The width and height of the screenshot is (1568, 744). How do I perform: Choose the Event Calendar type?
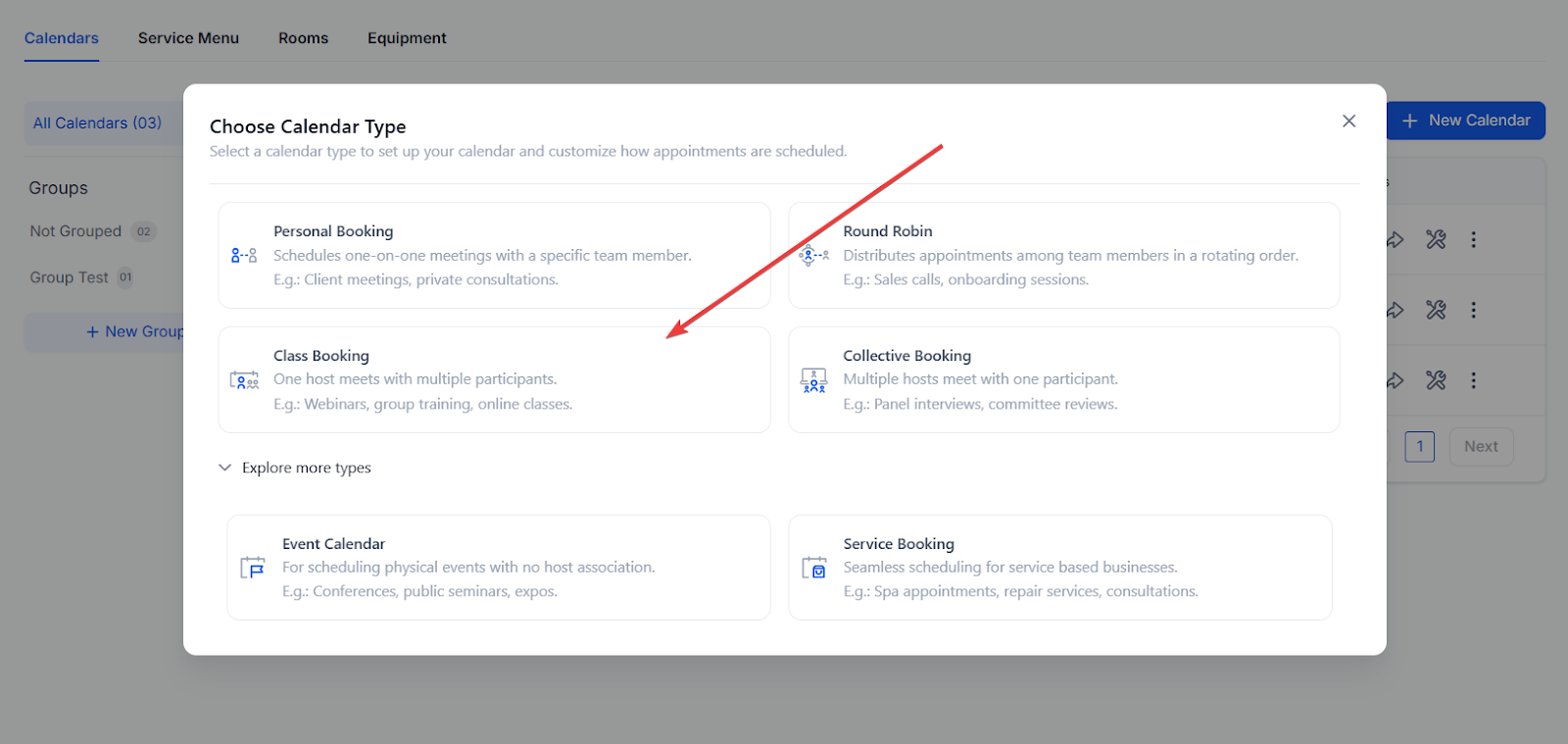[x=498, y=568]
